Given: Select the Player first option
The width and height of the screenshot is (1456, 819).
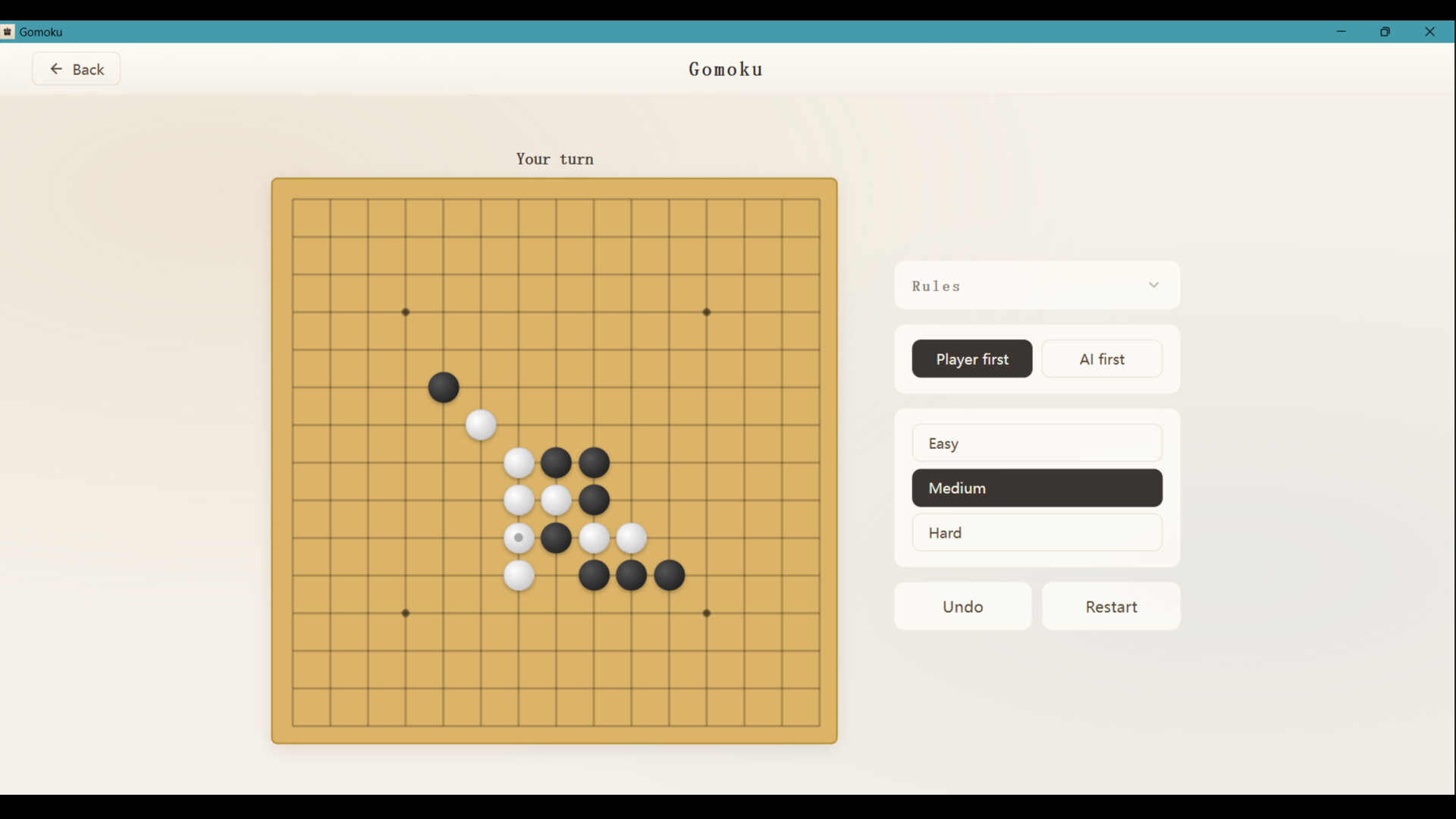Looking at the screenshot, I should tap(971, 359).
